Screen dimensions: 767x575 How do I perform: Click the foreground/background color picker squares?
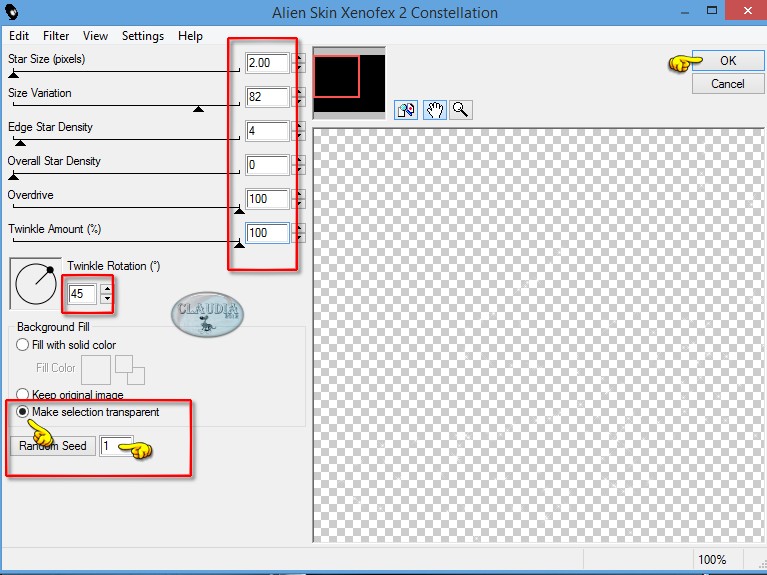click(x=130, y=369)
